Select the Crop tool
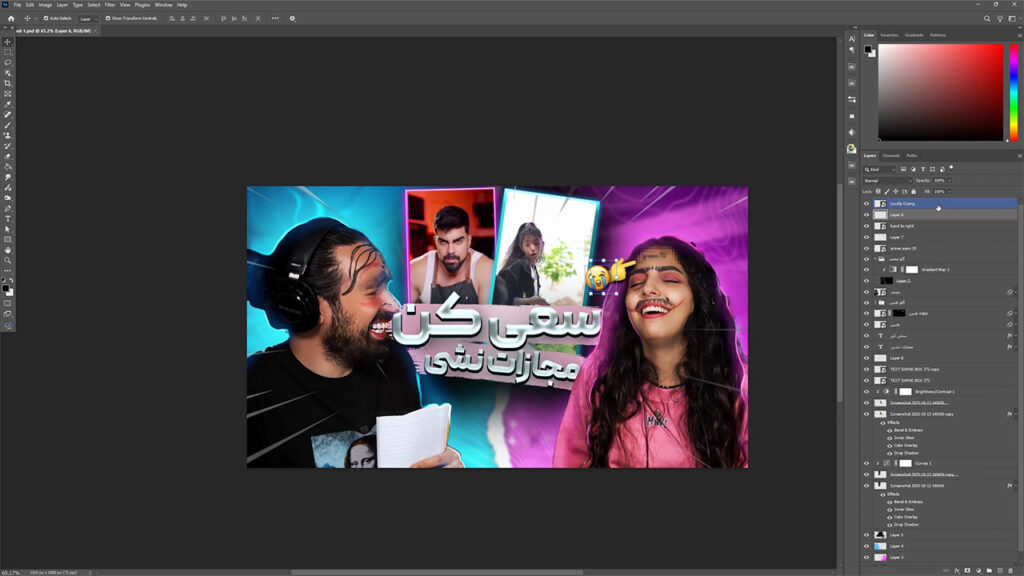 tap(8, 83)
